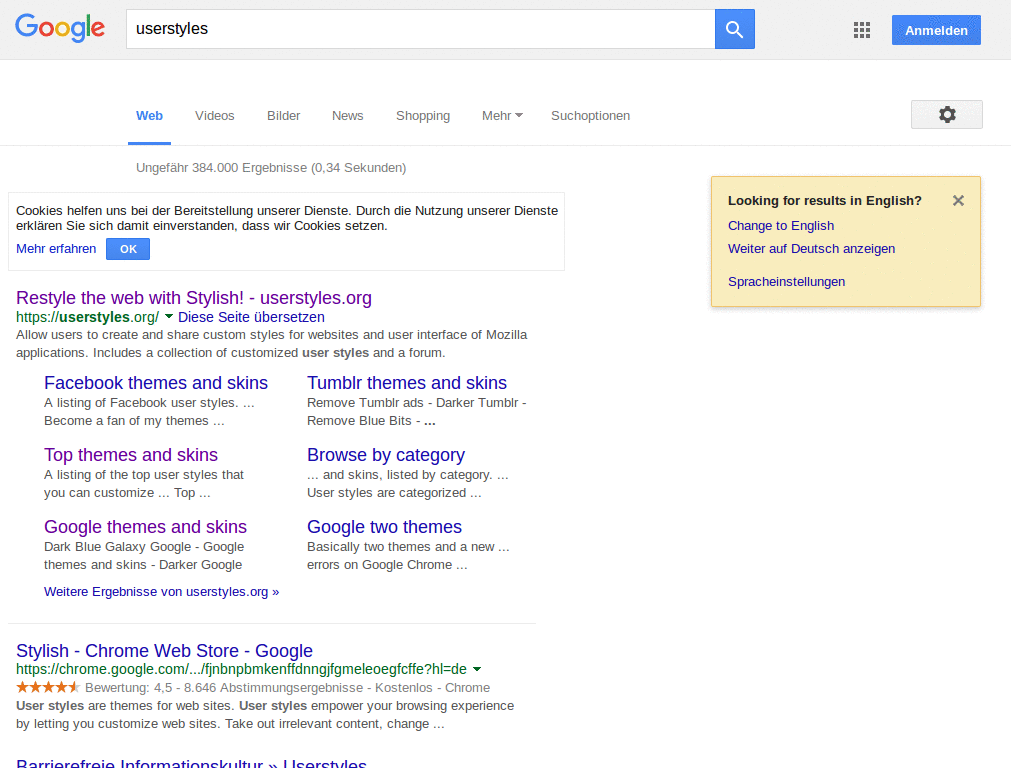The height and width of the screenshot is (768, 1024).
Task: Click Diese Seite übersetzen
Action: [x=251, y=317]
